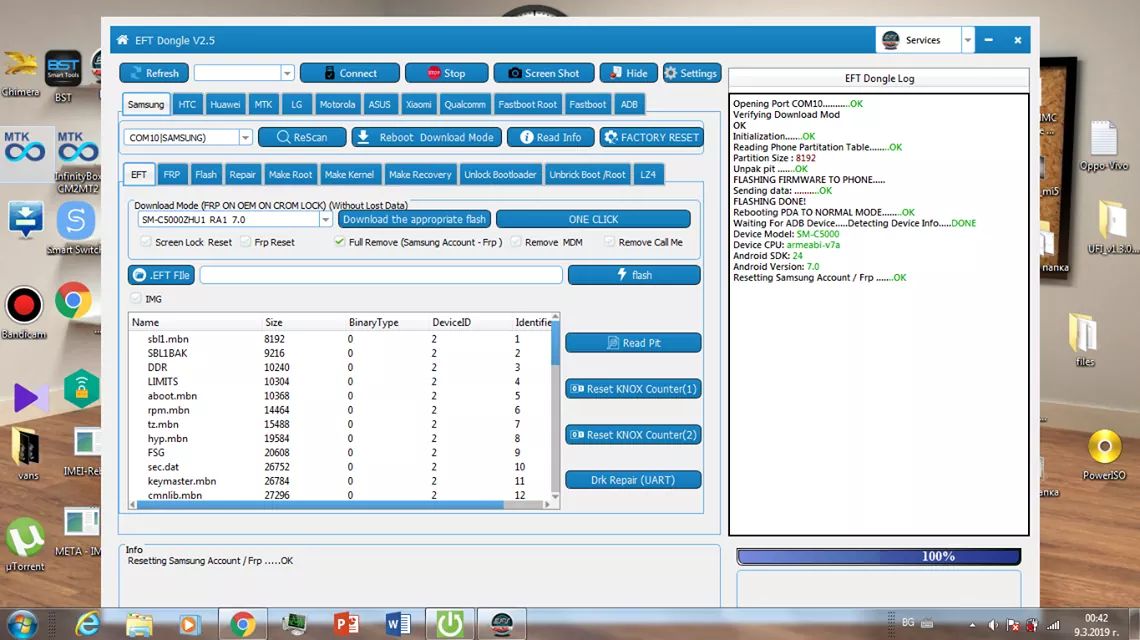This screenshot has width=1140, height=640.
Task: Browse for an .EFT File
Action: click(161, 275)
